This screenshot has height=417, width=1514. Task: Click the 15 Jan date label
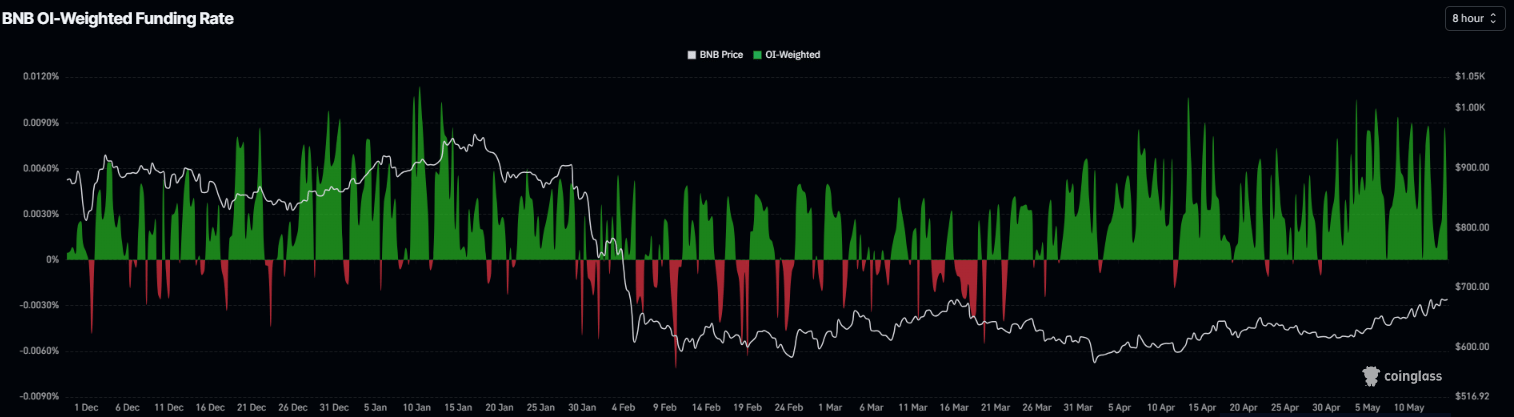[x=458, y=408]
